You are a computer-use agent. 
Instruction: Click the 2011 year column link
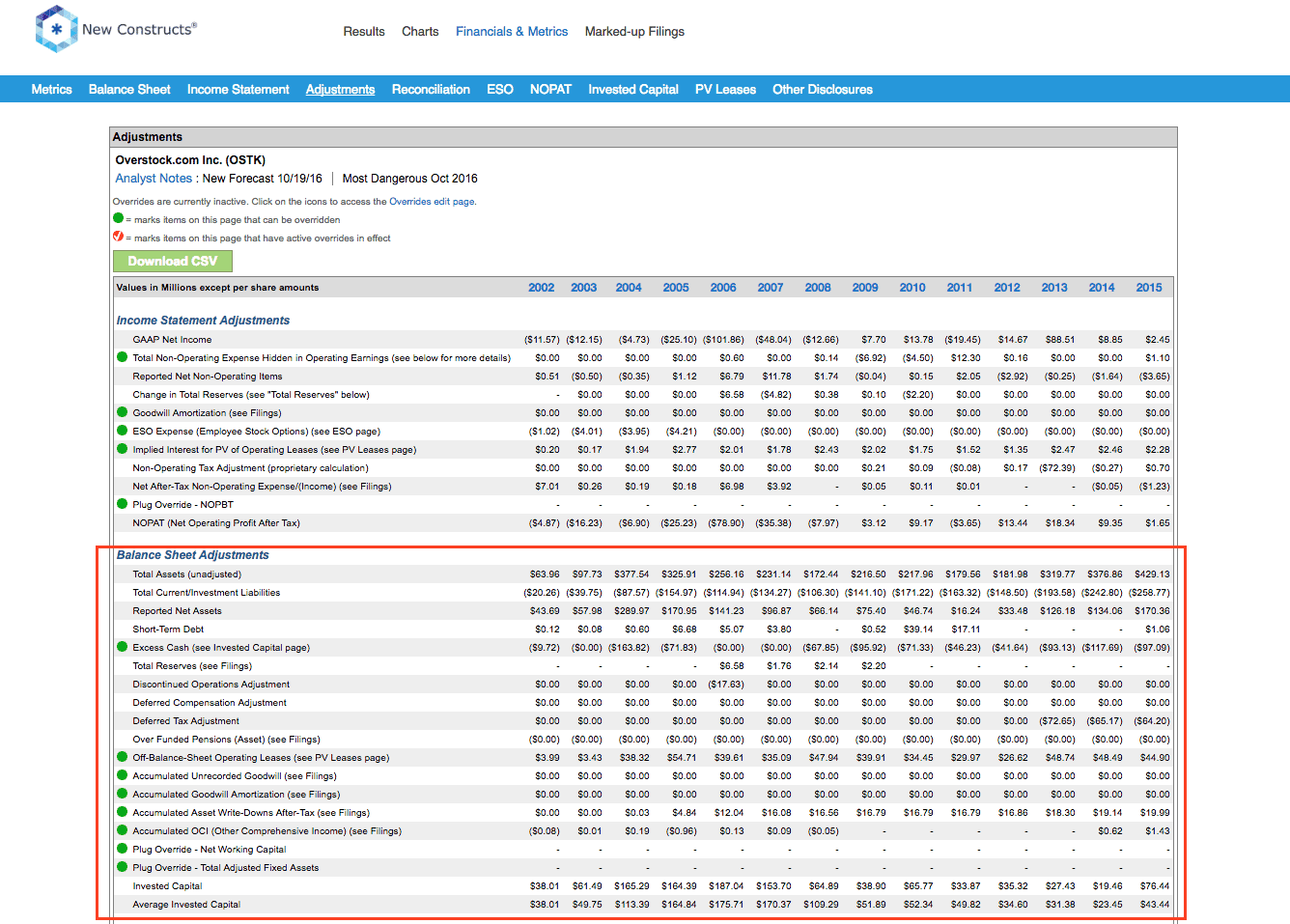(x=960, y=288)
